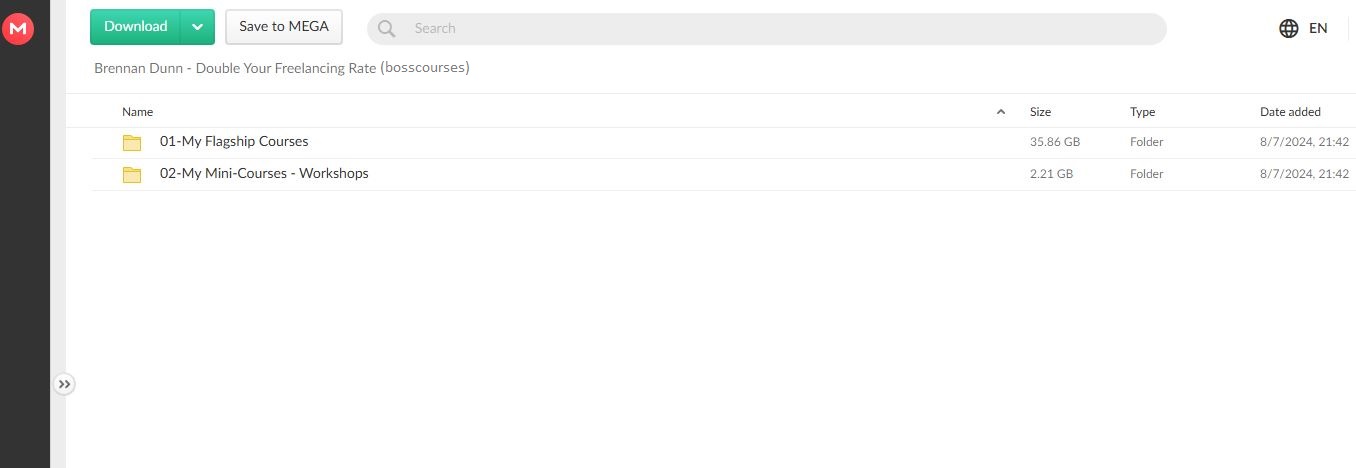The height and width of the screenshot is (468, 1356).
Task: Sort files by Size column header
Action: click(x=1040, y=112)
